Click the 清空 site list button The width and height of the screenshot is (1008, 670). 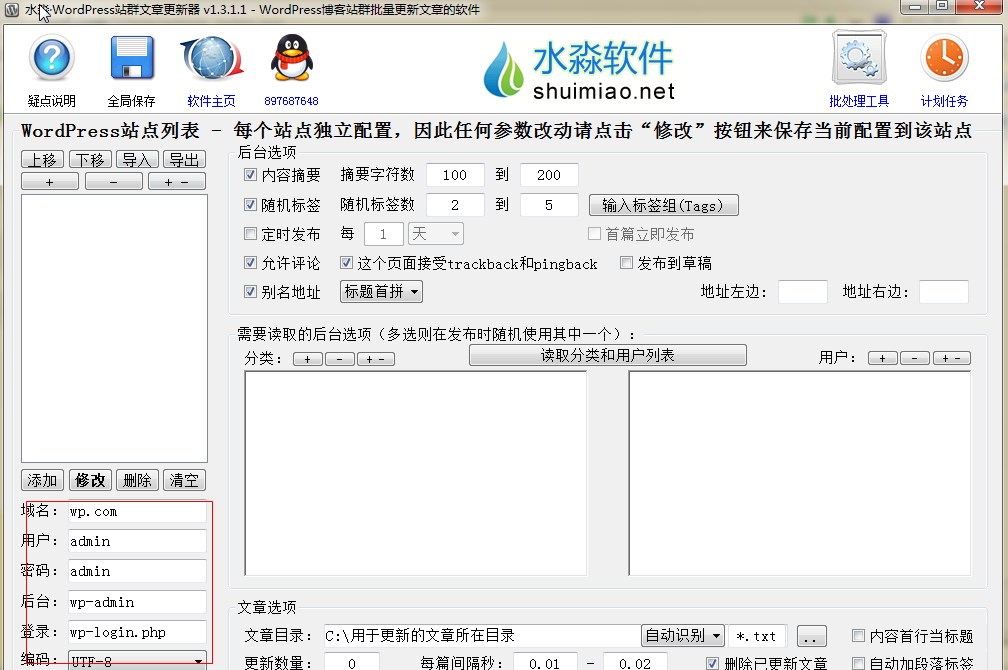(x=184, y=480)
